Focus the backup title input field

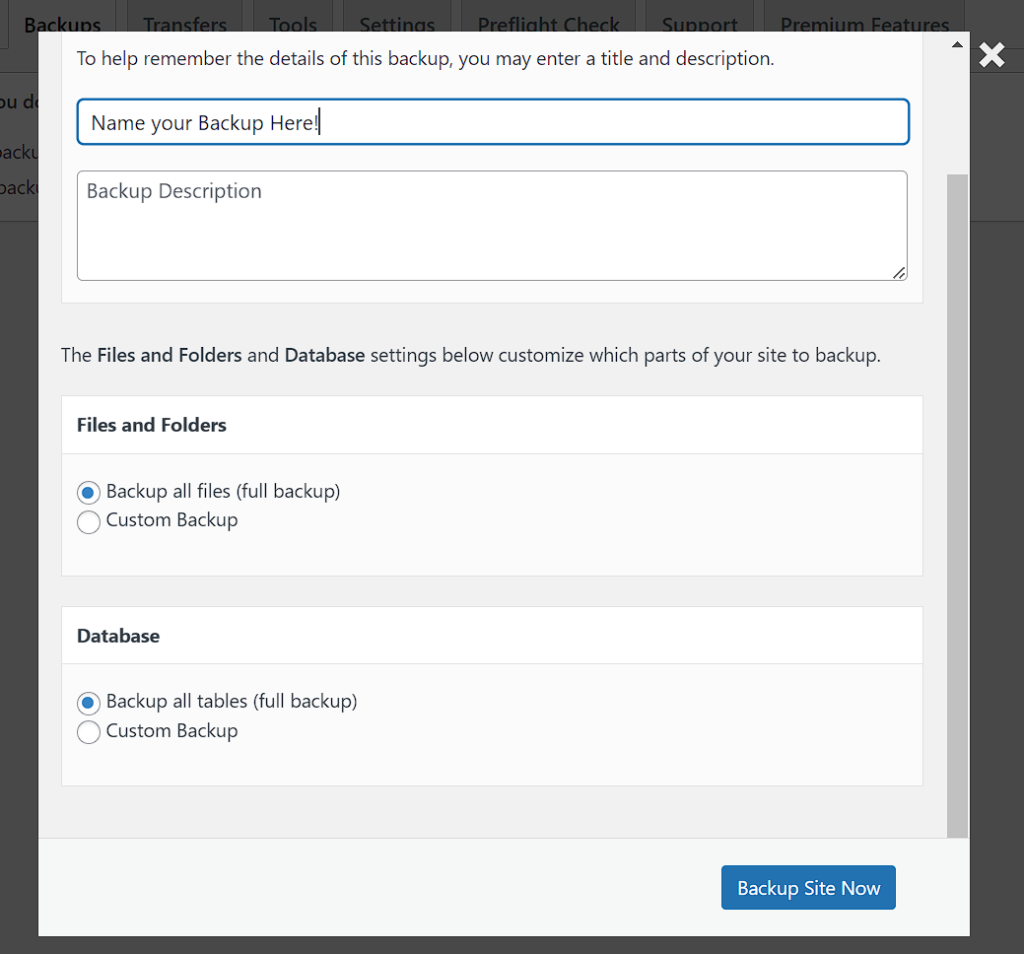click(x=492, y=122)
